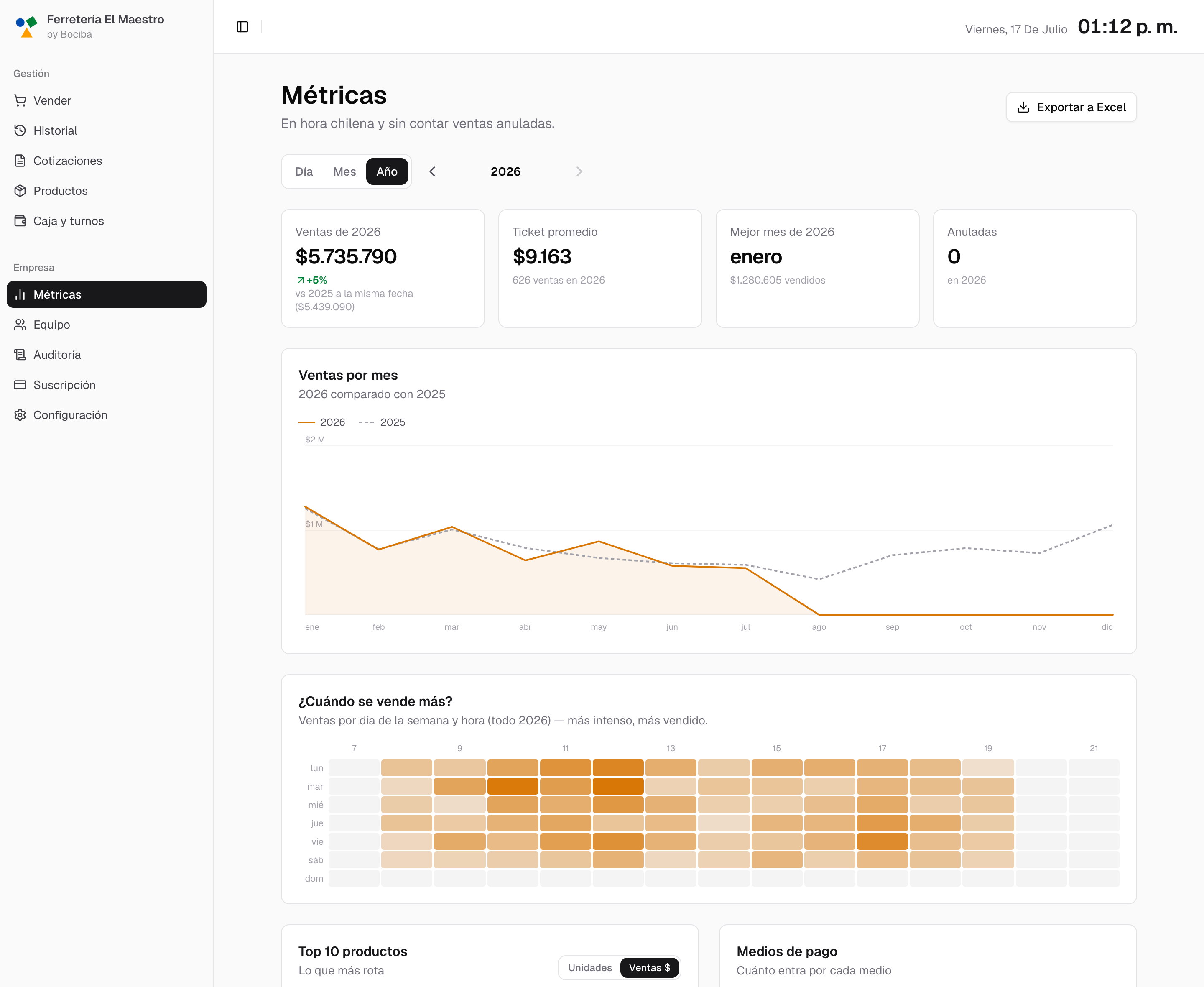Click the Cotizaciones document icon
Image resolution: width=1204 pixels, height=987 pixels.
20,161
